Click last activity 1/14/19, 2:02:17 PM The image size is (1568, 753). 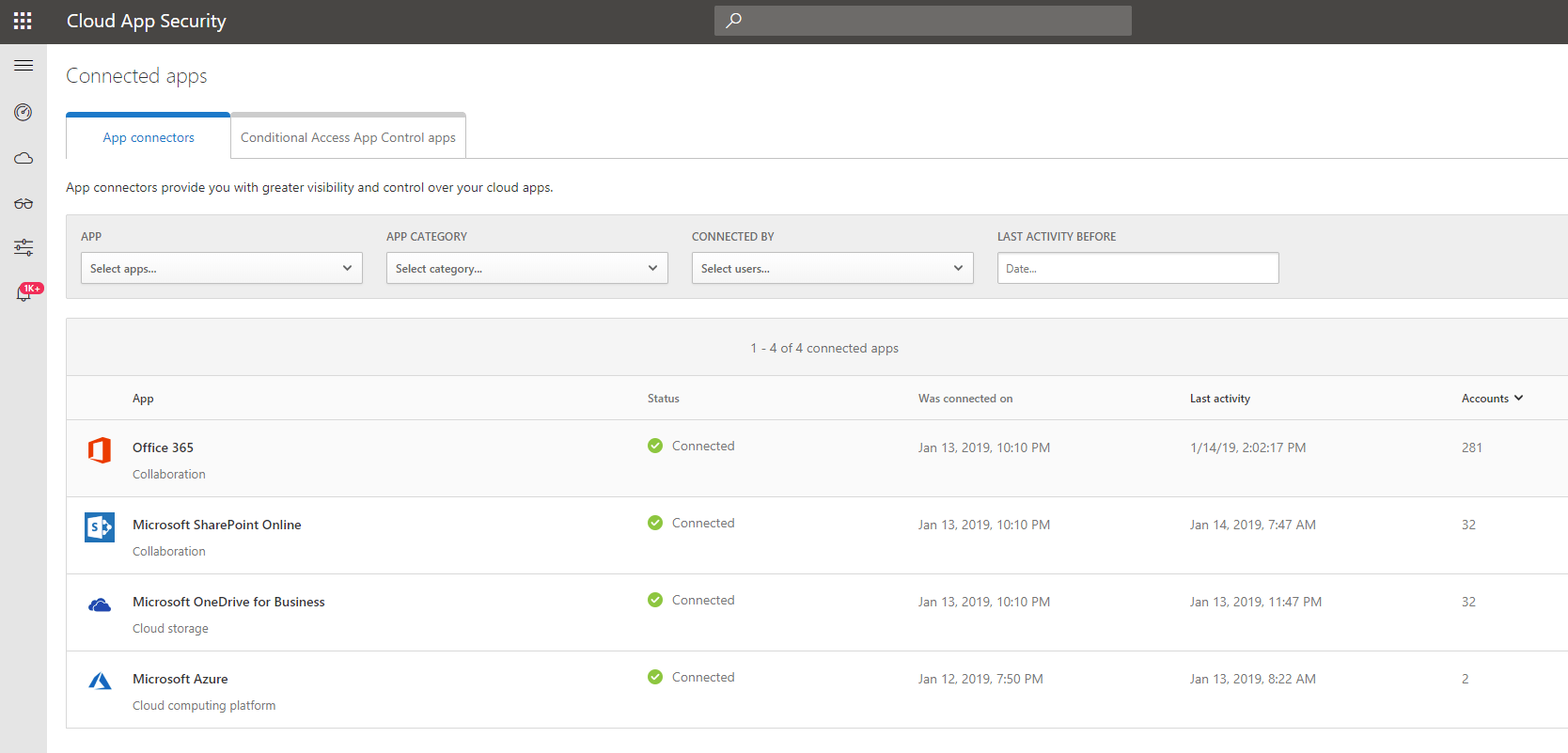tap(1248, 447)
